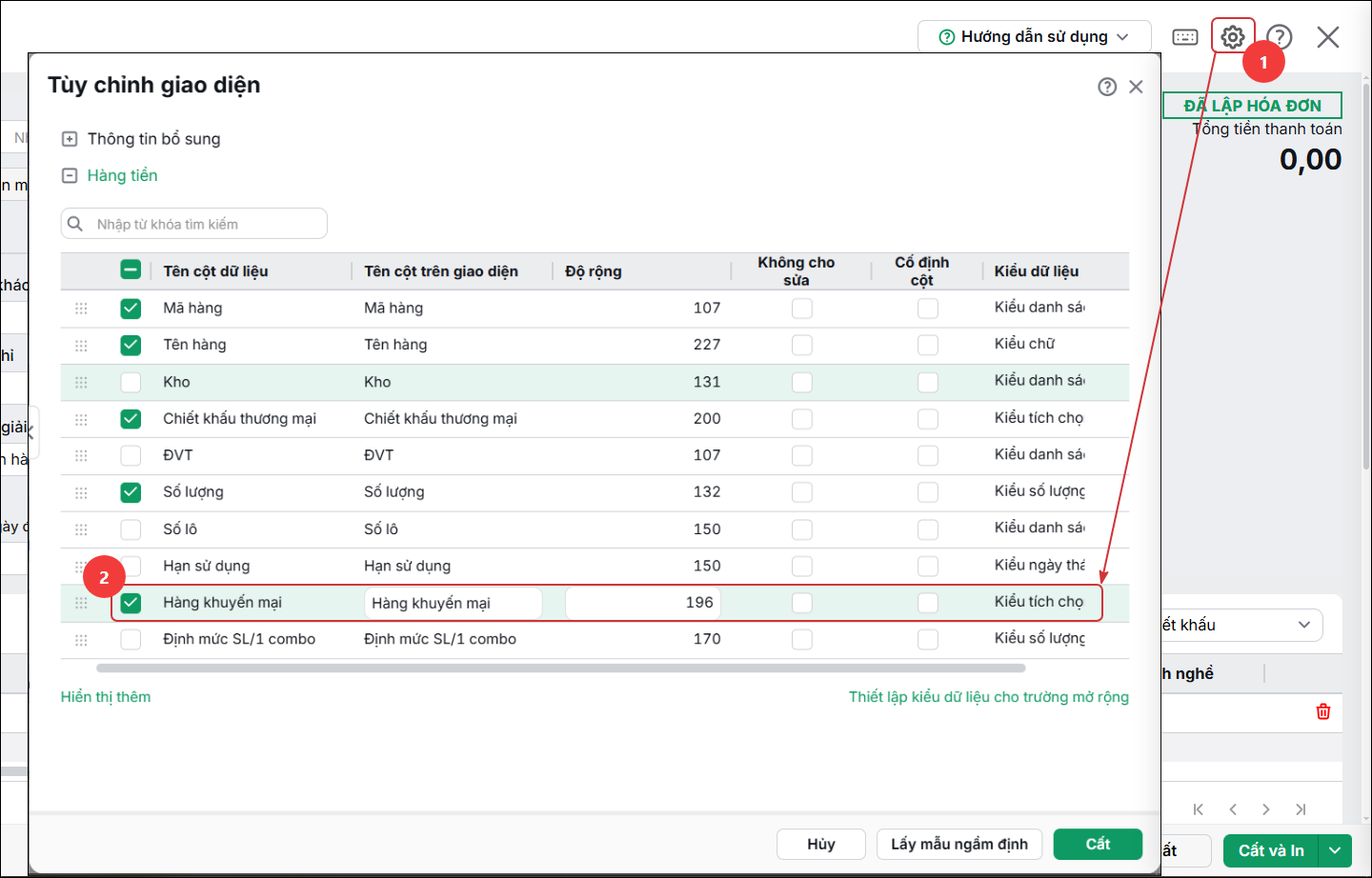
Task: Click ĐÃ LẬP HÓA ĐƠN status label
Action: [x=1252, y=105]
